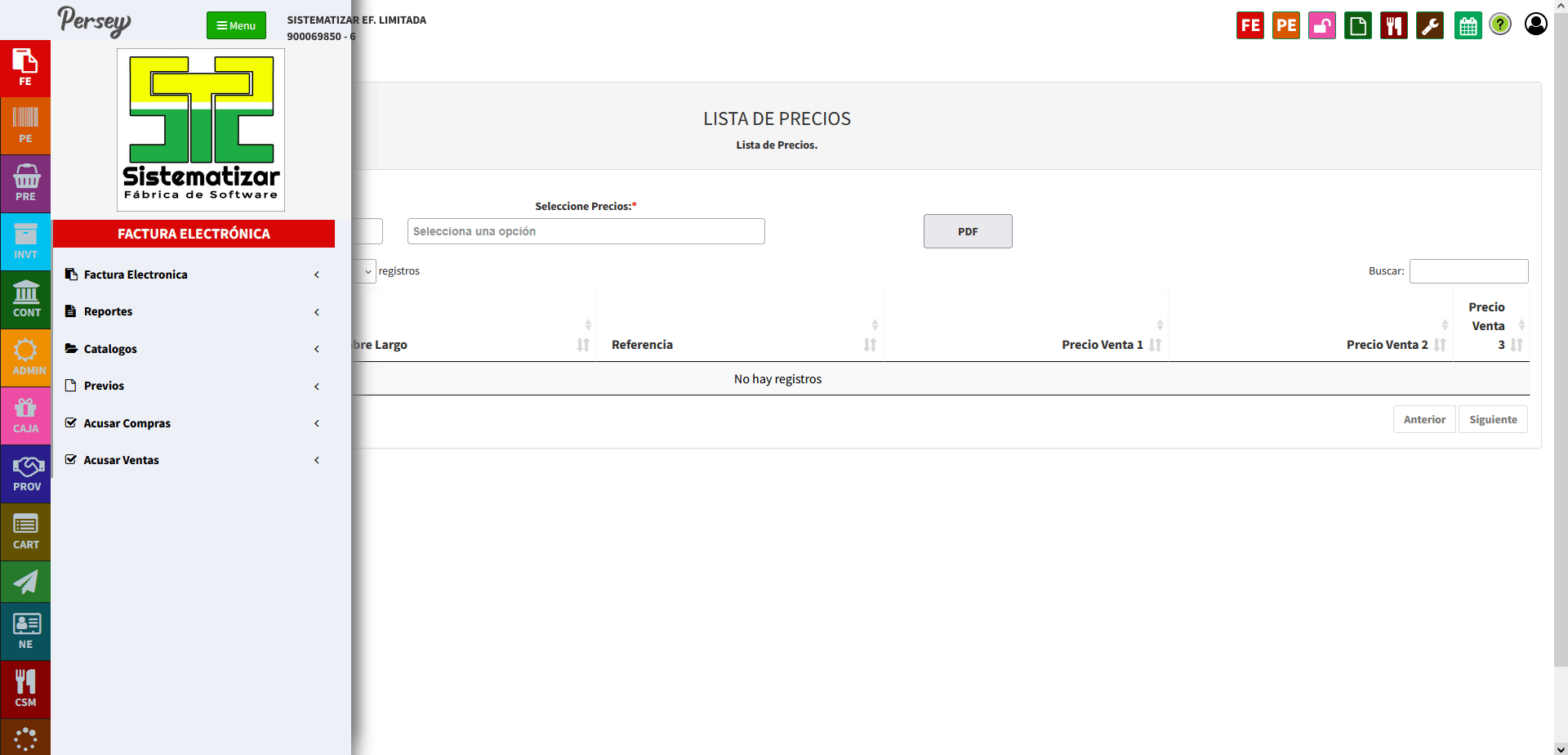1568x755 pixels.
Task: Click the green calendar icon in header
Action: click(1468, 26)
